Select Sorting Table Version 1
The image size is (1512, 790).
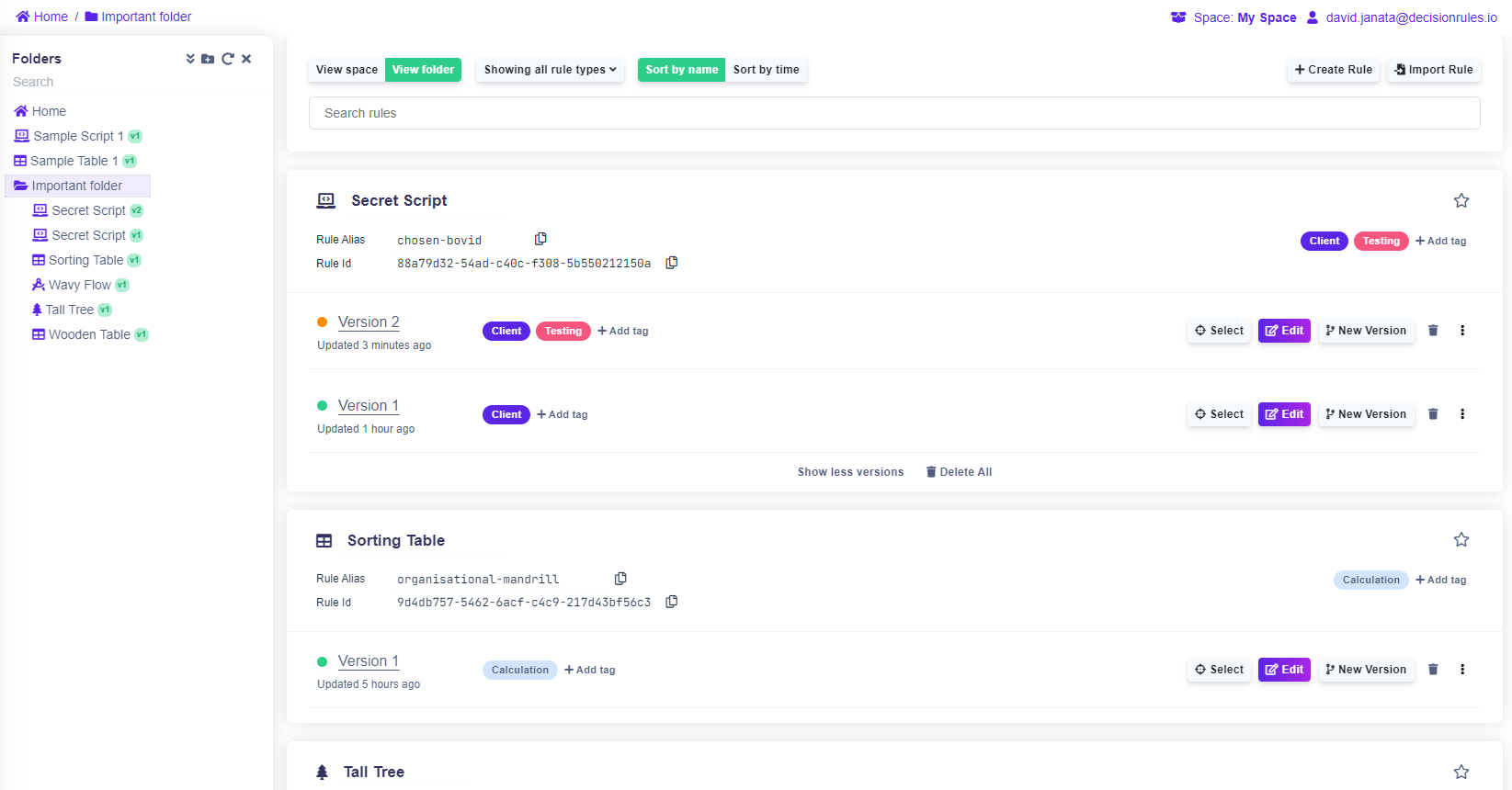(x=1219, y=670)
